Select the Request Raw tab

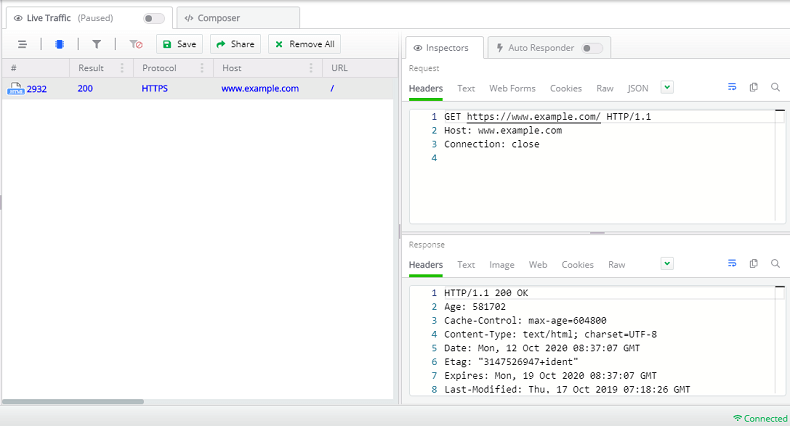[x=605, y=89]
